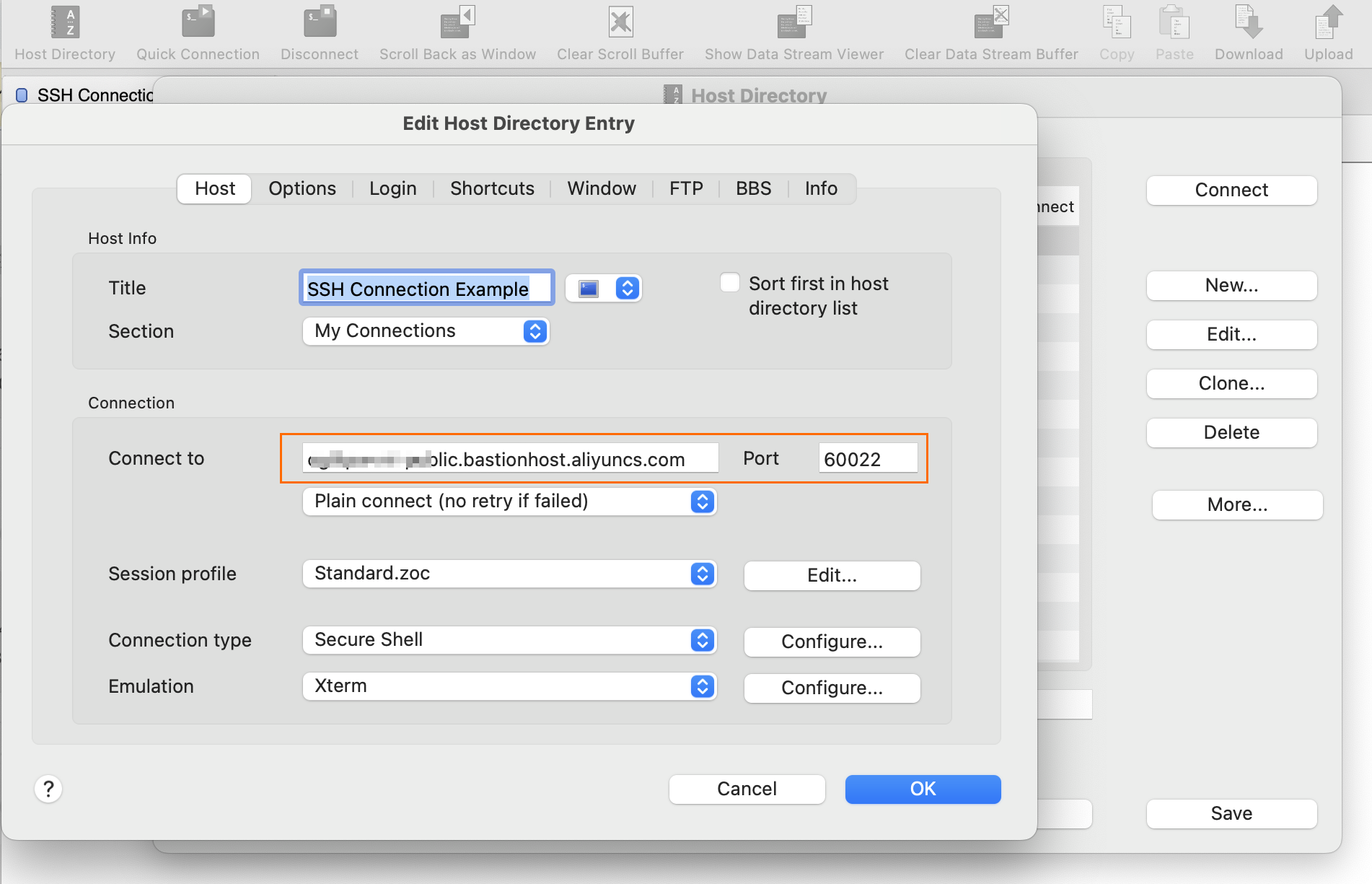Screen dimensions: 1372x884
Task: Click the Clear Scroll Buffer icon
Action: pyautogui.click(x=620, y=22)
